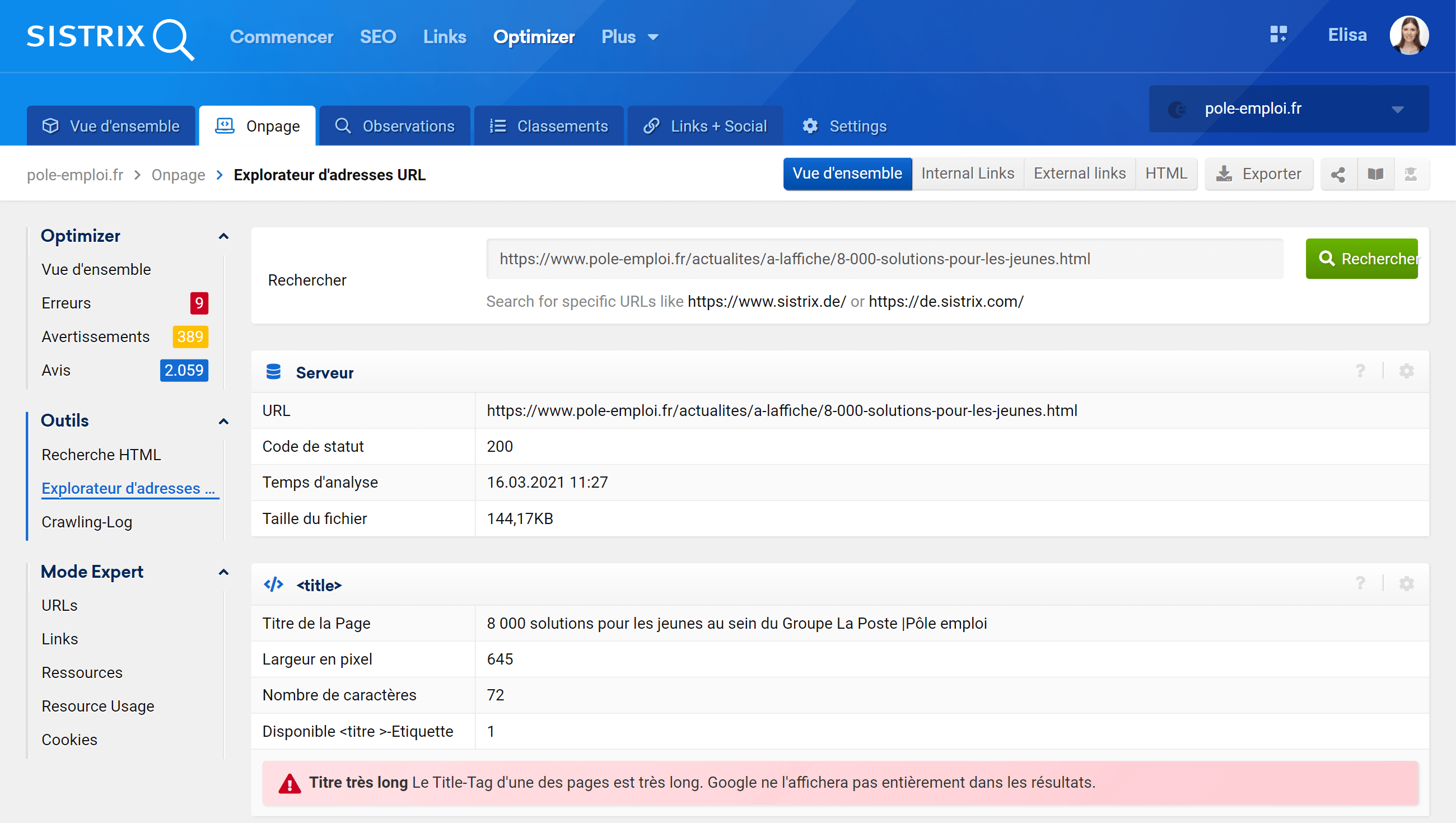Image resolution: width=1456 pixels, height=823 pixels.
Task: Open the Optimizer navigation item
Action: coord(534,37)
